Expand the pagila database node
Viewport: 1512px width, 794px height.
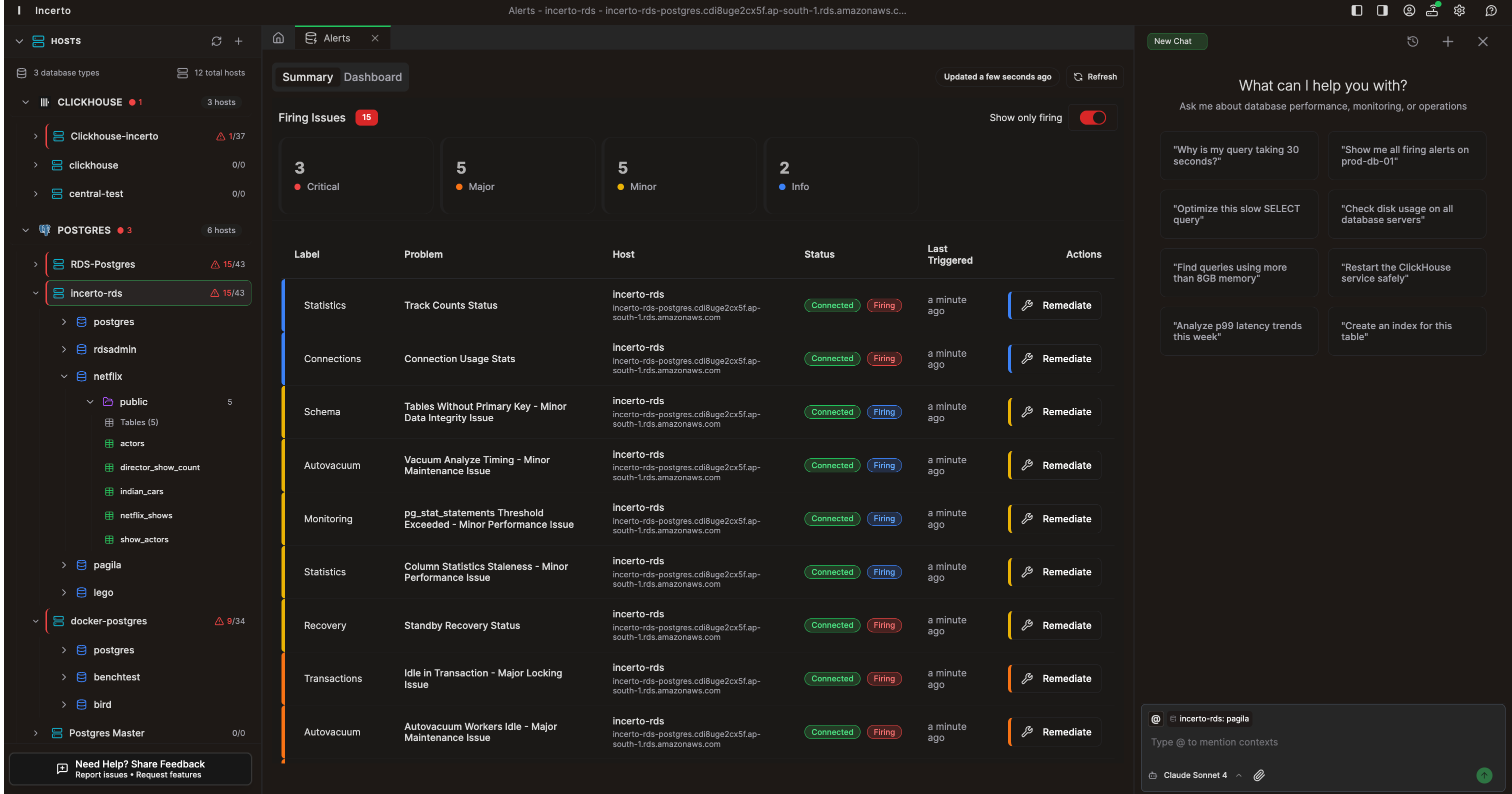pos(64,565)
